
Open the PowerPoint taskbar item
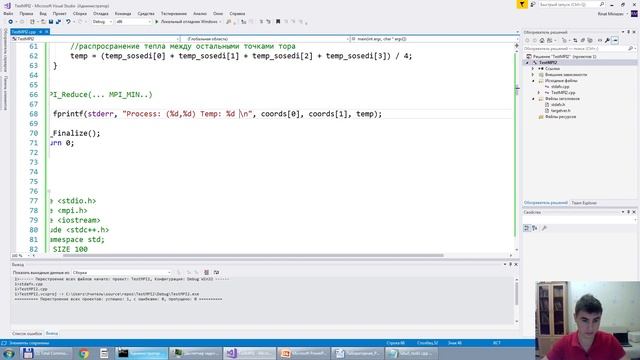(x=303, y=353)
